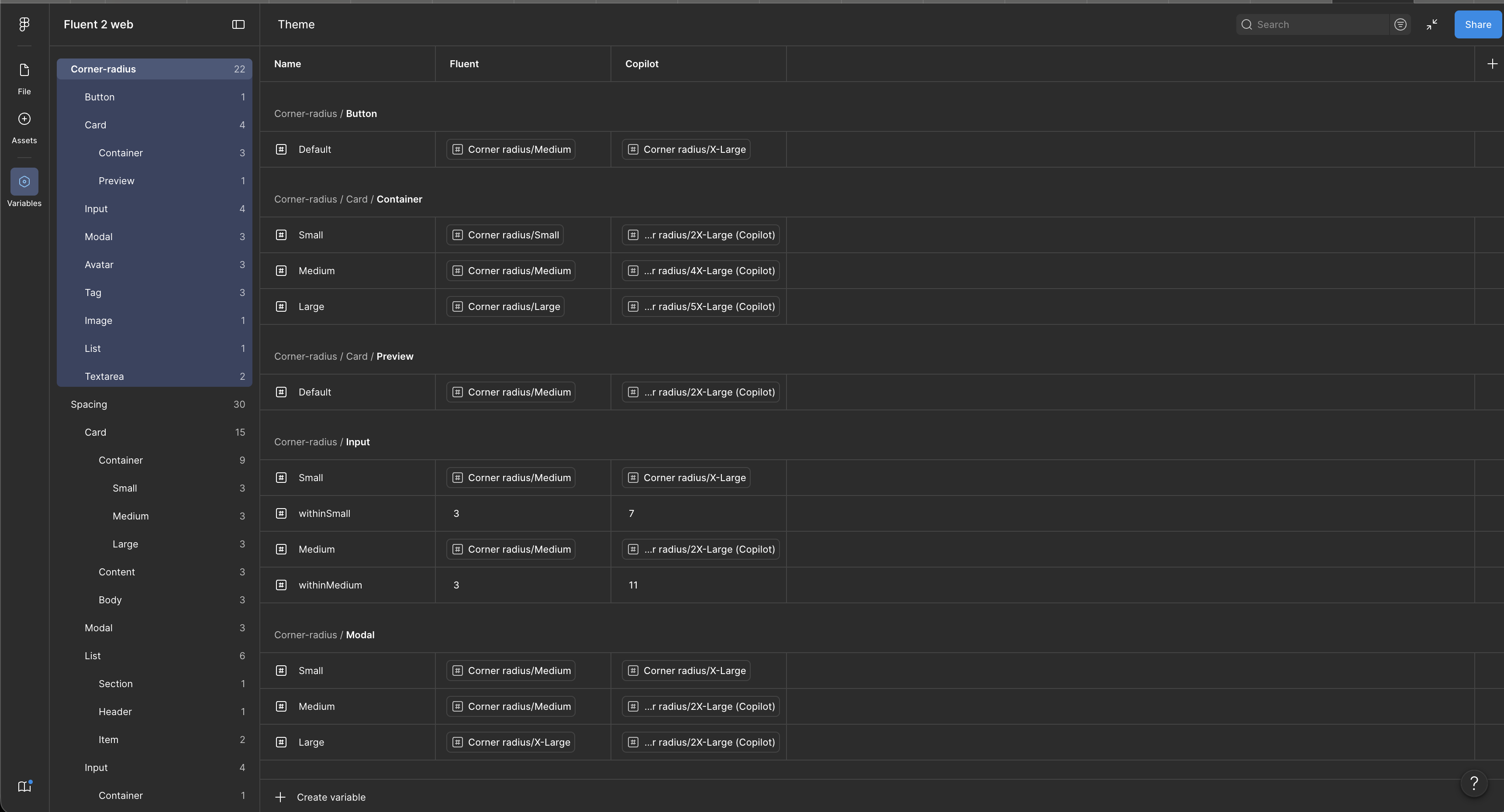
Task: Edit Fluent value of Button Default
Action: pyautogui.click(x=511, y=149)
